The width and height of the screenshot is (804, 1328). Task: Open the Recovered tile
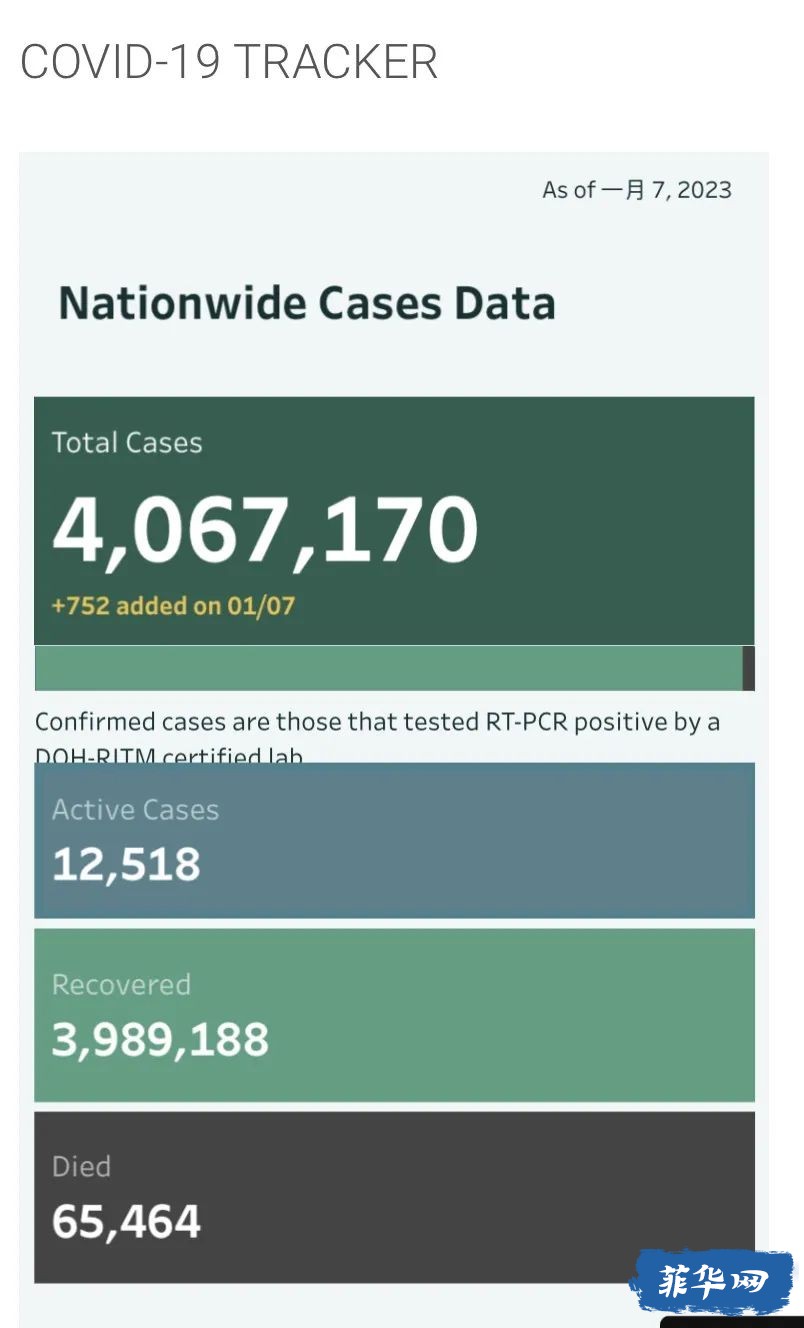394,1015
